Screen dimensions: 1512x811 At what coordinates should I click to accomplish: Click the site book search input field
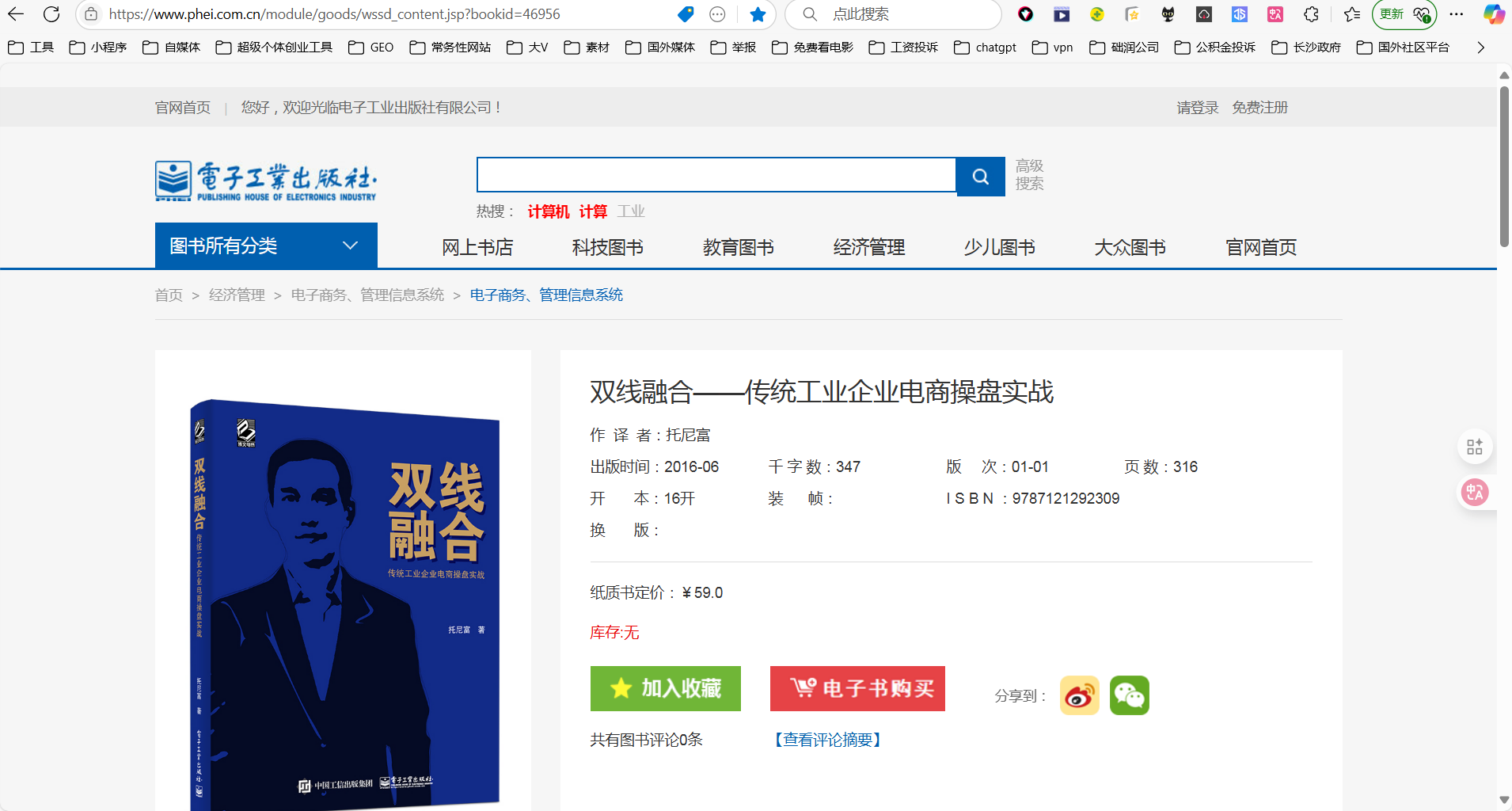pos(716,175)
